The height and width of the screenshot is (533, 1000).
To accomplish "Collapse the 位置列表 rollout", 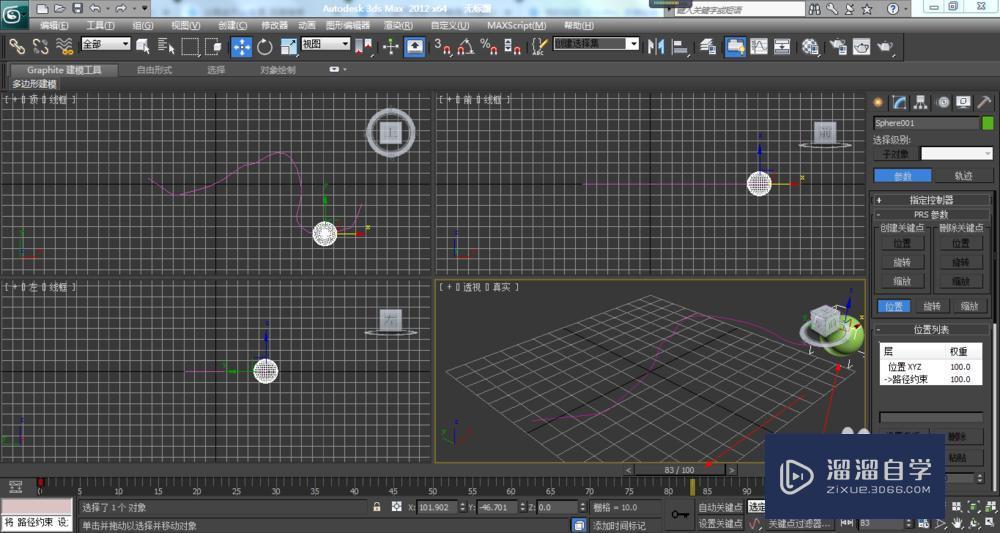I will (931, 330).
